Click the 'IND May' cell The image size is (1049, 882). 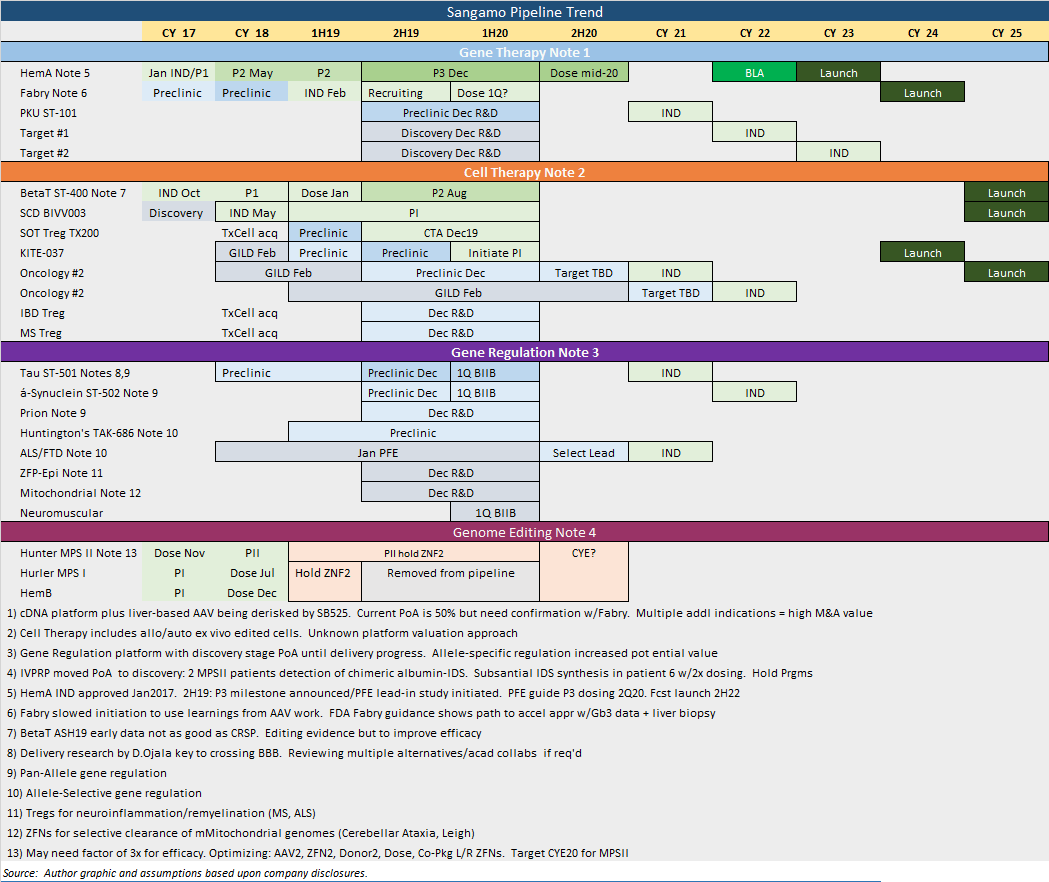point(252,213)
